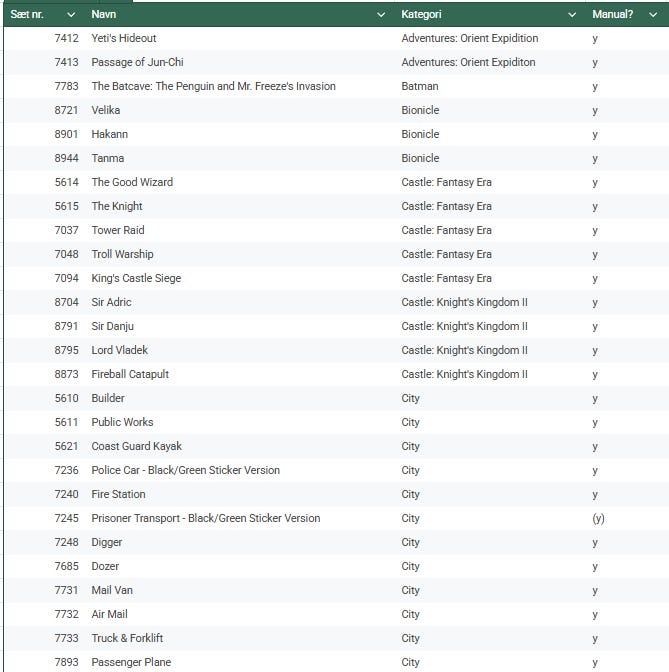
Task: Select the 'Sir Adric' cell
Action: (241, 302)
